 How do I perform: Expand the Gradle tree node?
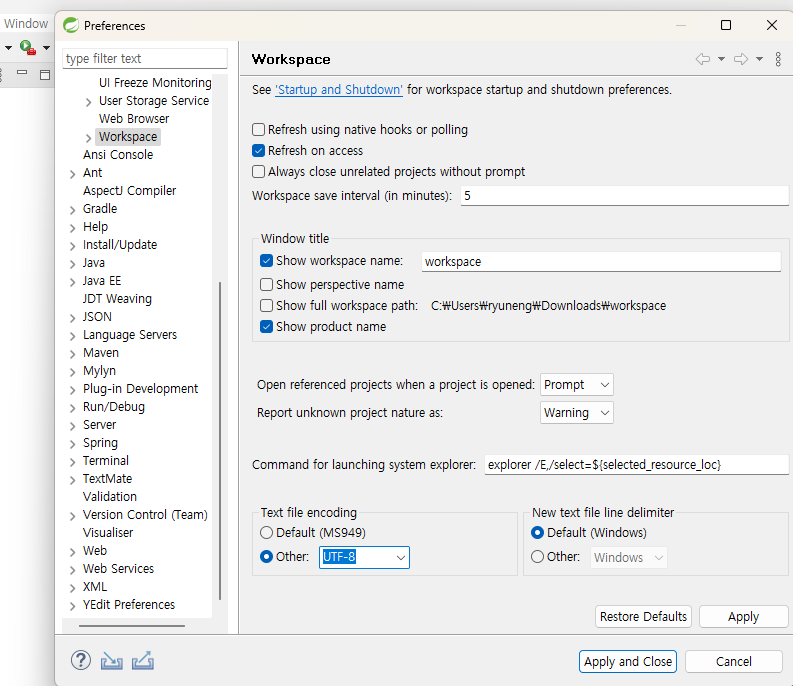[x=72, y=209]
